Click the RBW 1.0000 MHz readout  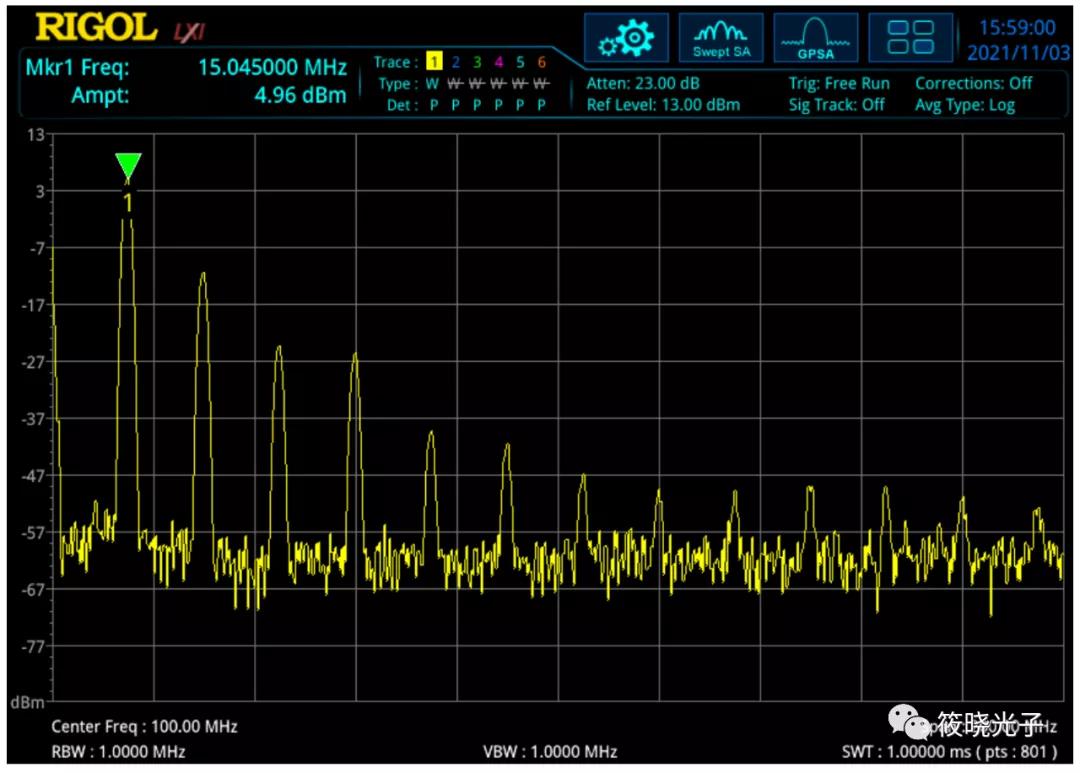coord(118,751)
